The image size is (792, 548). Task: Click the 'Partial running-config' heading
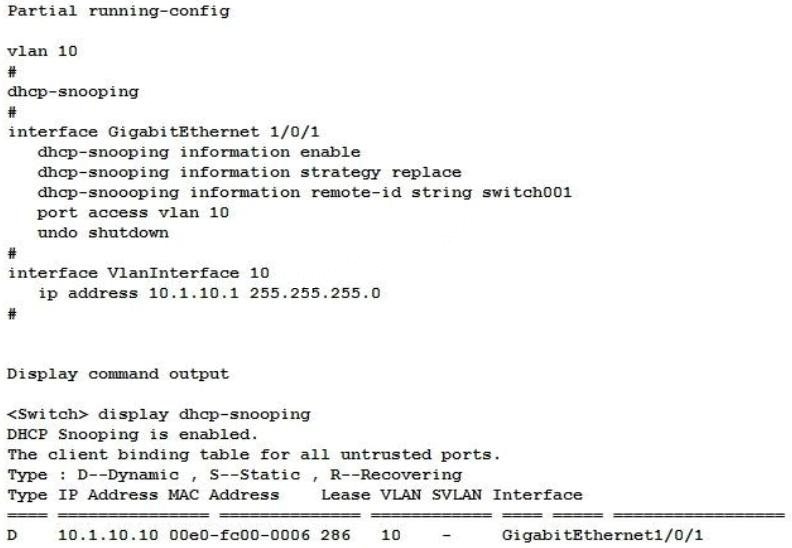coord(119,11)
